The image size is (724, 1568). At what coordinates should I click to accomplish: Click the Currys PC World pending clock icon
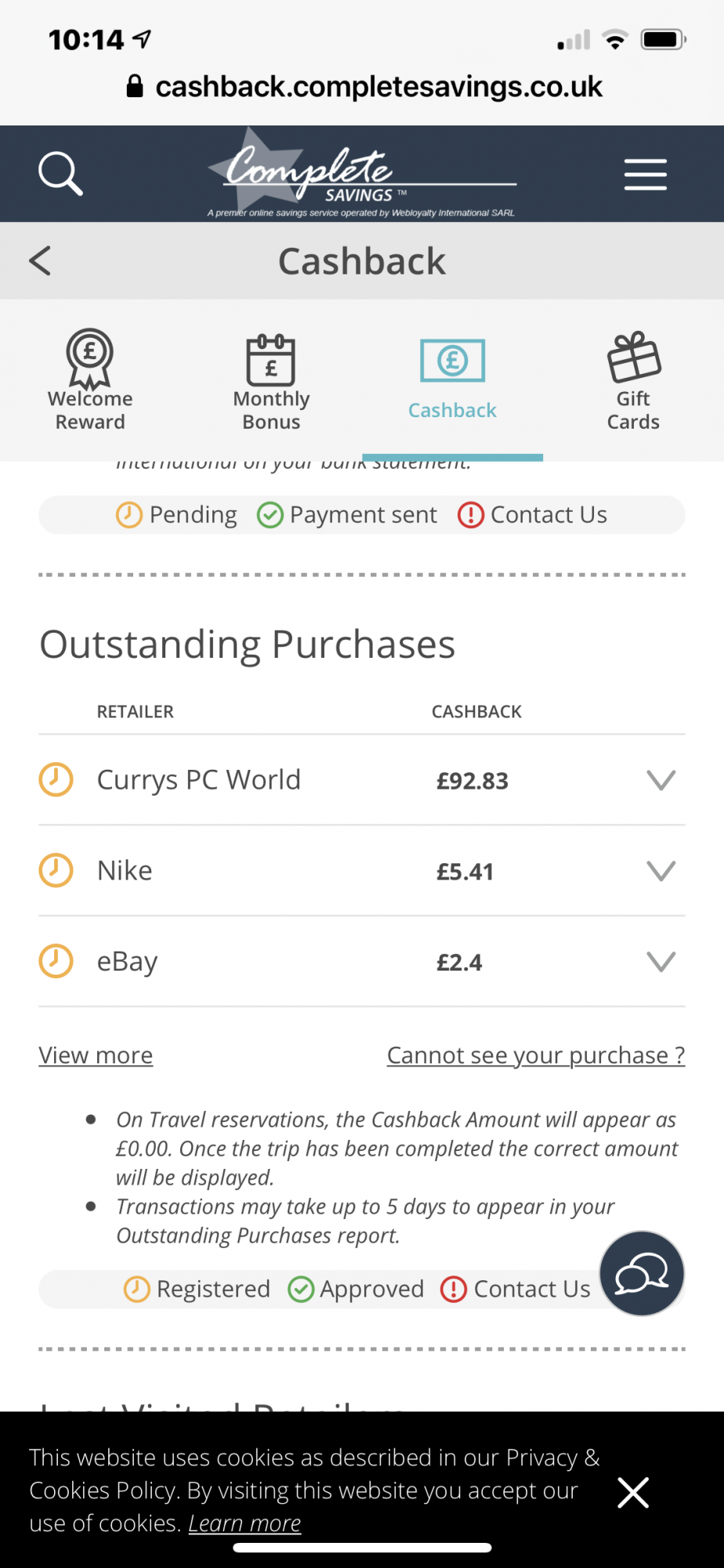coord(56,780)
